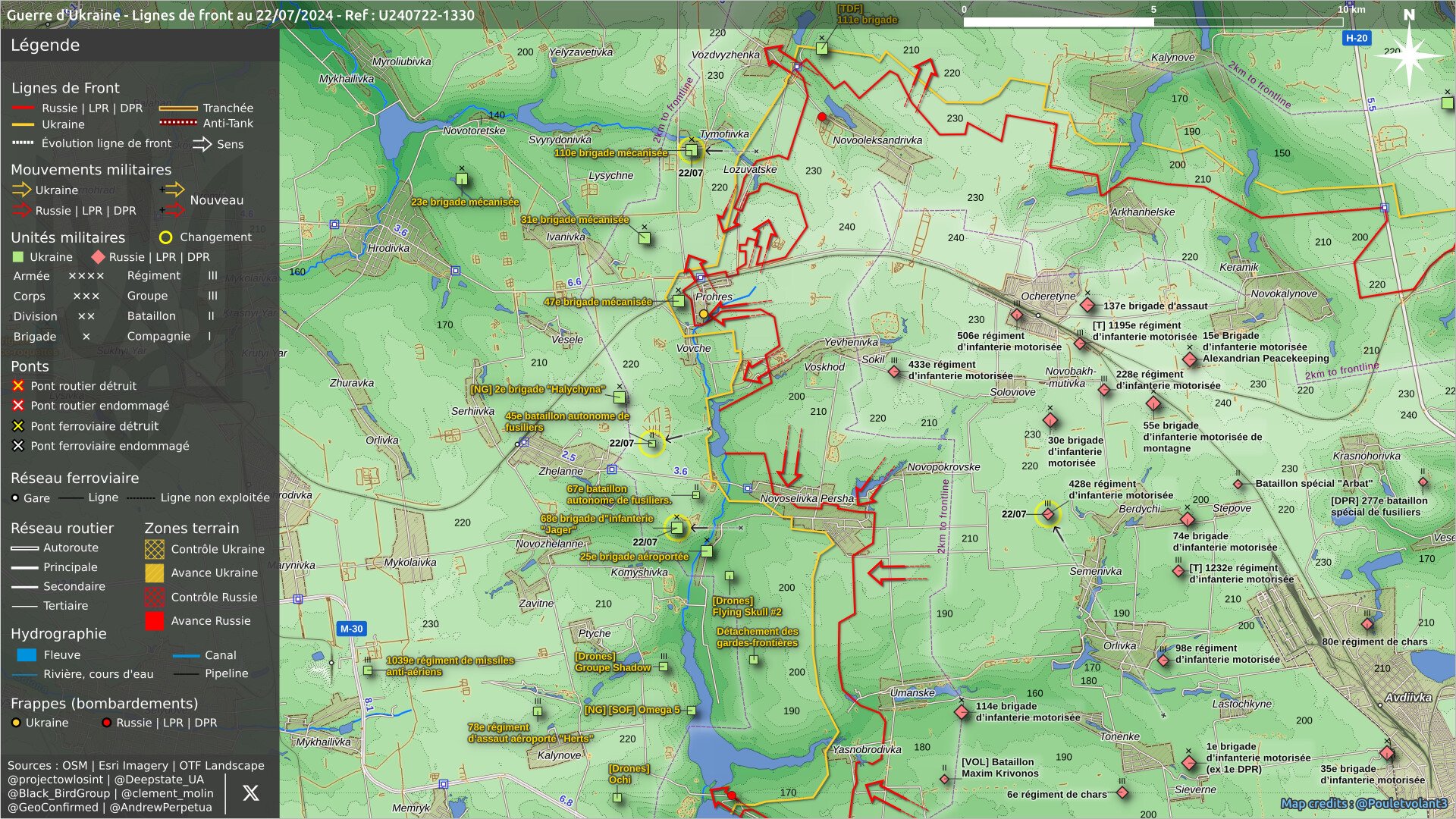The image size is (1456, 819).
Task: Click the Zhelanne village label
Action: point(560,471)
